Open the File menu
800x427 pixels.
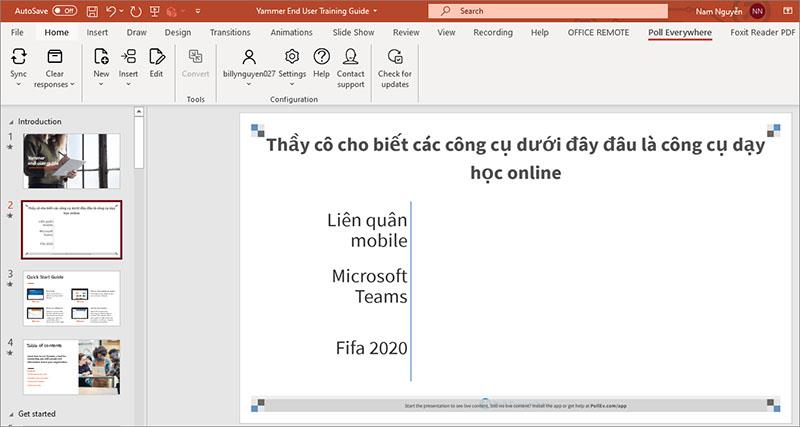[17, 32]
